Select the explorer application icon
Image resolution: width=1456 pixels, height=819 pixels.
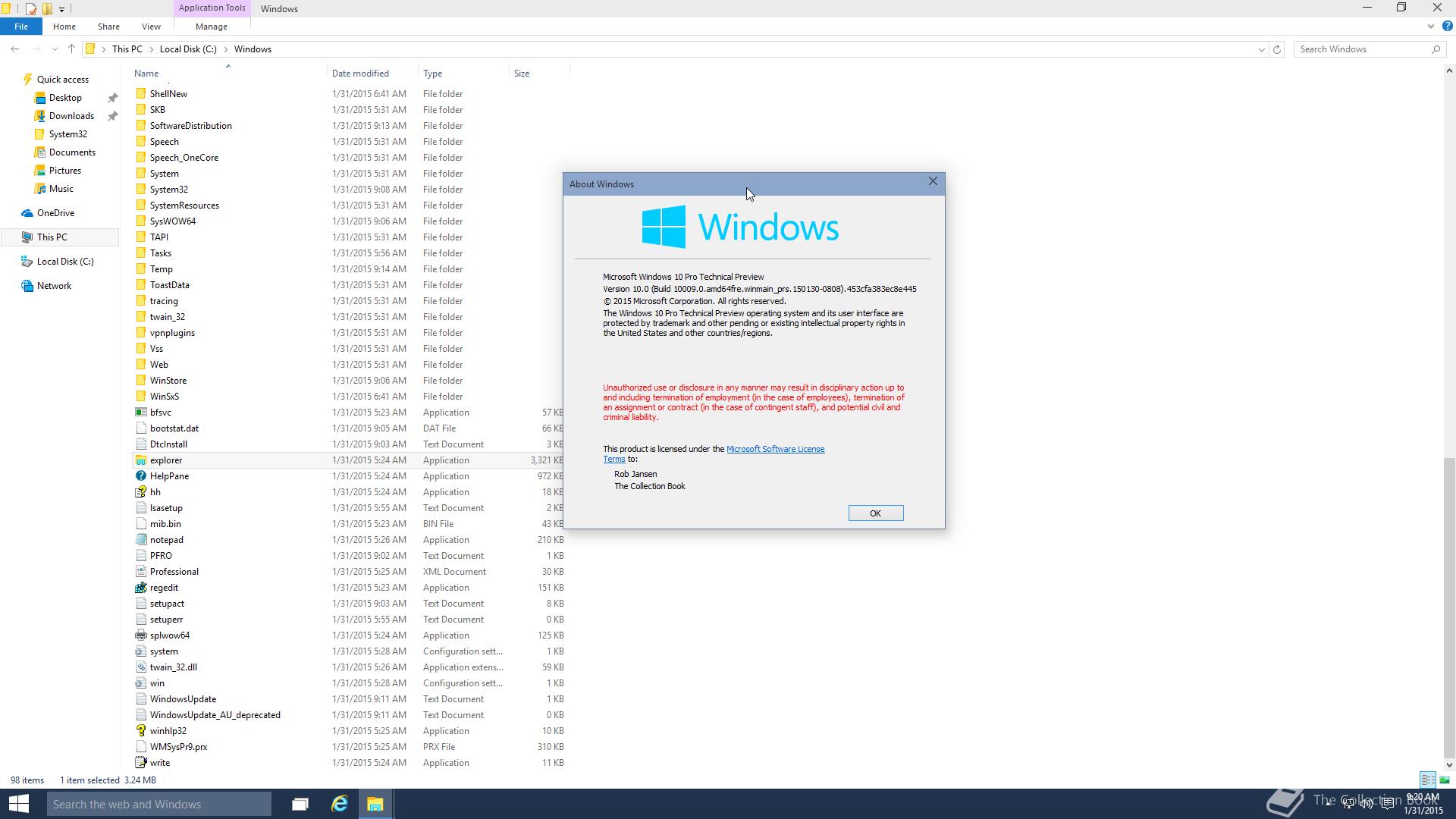point(140,460)
